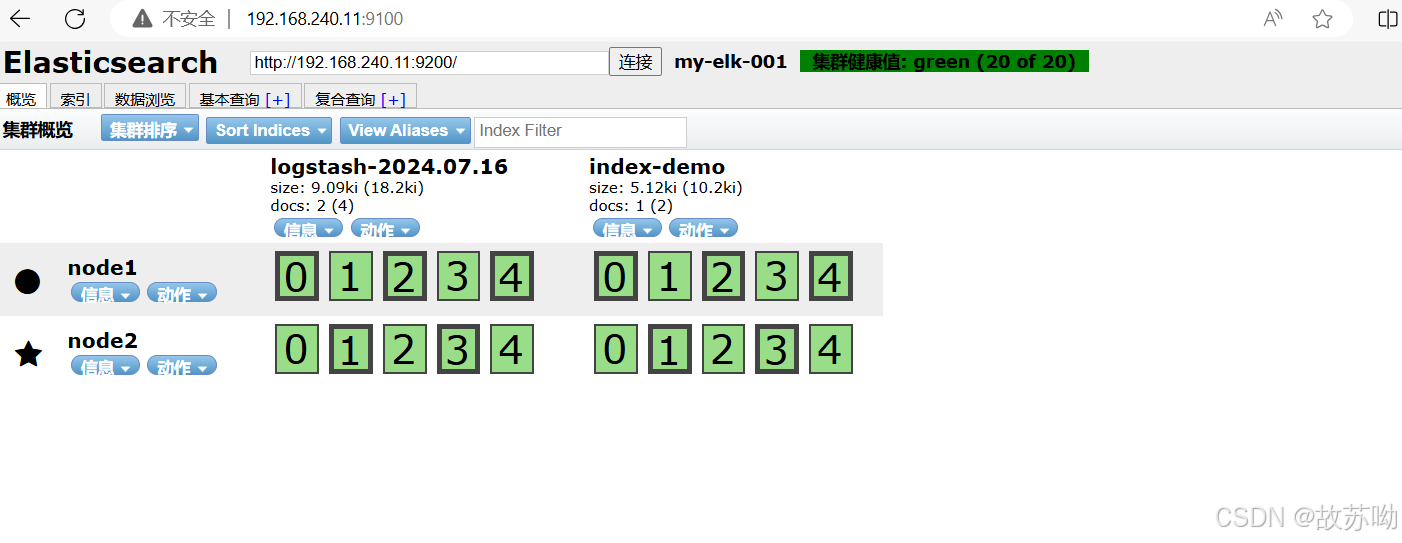Click docs: 2 (4) text
Screen dimensions: 1402x543
point(312,206)
